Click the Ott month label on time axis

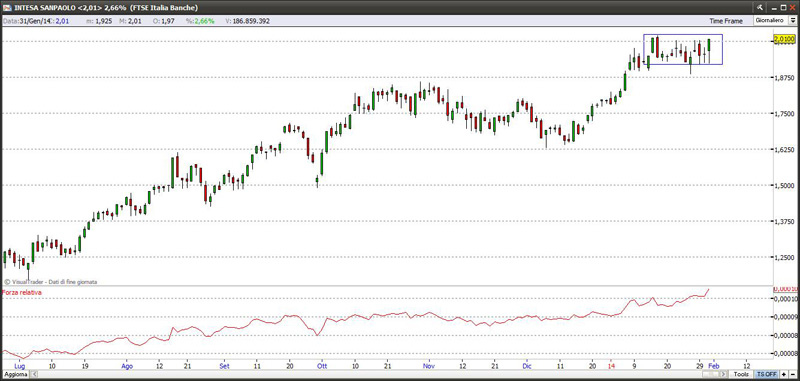tap(321, 366)
